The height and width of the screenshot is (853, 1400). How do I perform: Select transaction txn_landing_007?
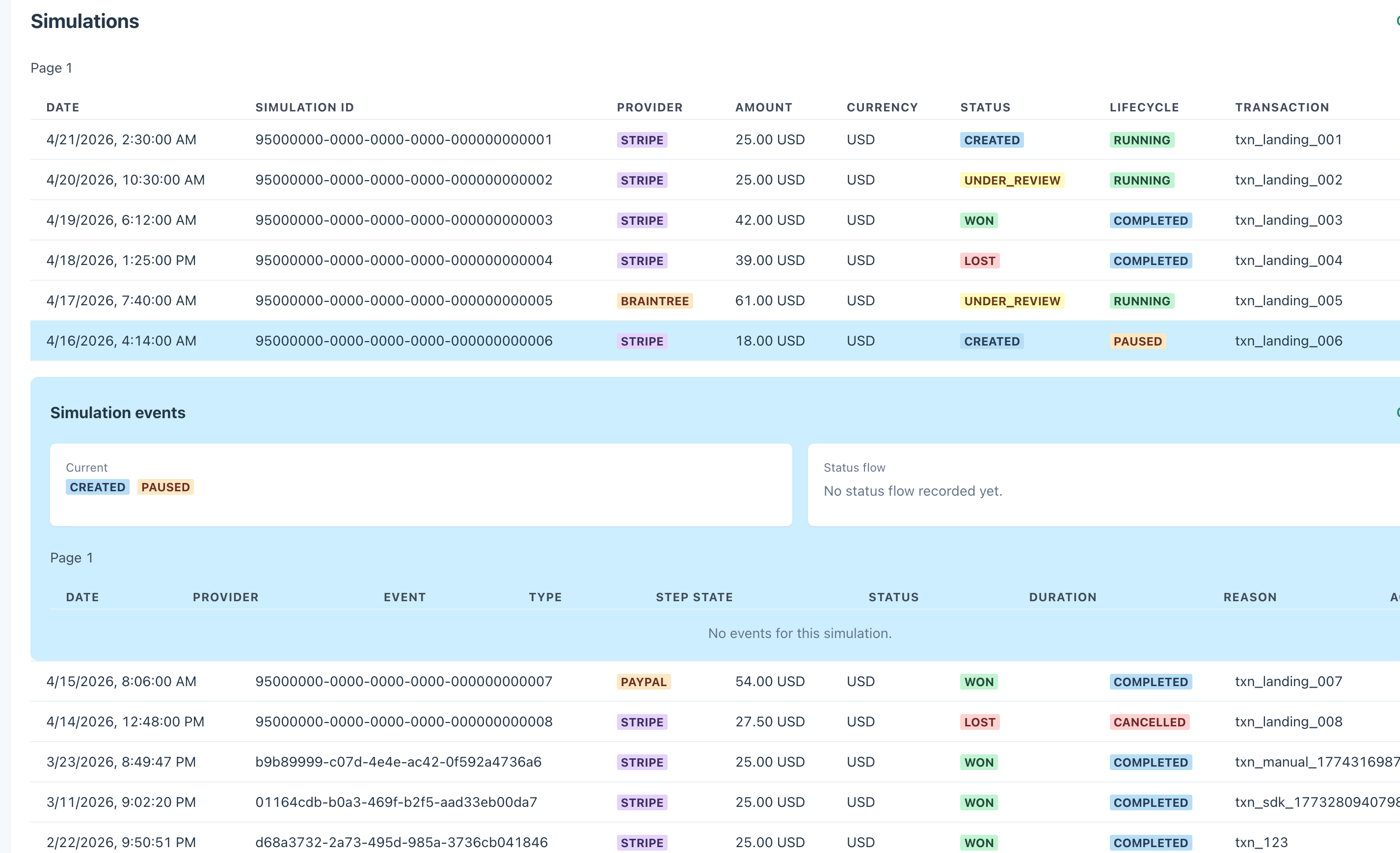tap(1288, 682)
